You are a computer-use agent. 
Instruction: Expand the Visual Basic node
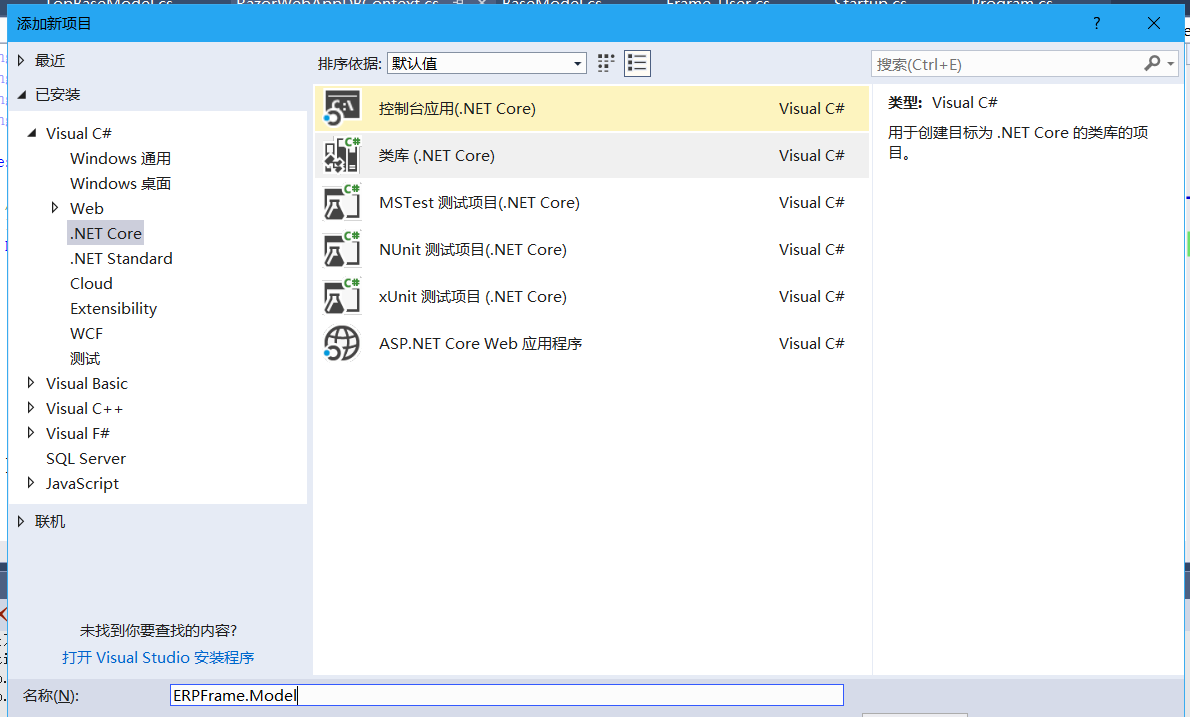[31, 382]
